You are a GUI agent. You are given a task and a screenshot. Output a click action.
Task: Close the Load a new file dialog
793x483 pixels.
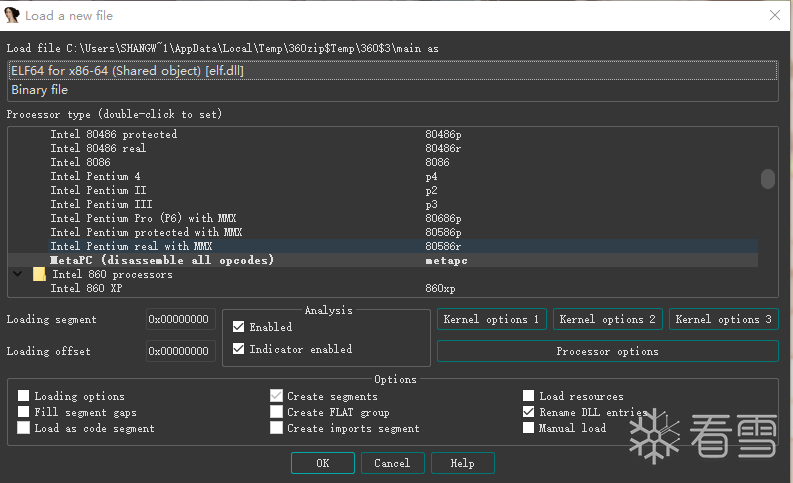[775, 15]
